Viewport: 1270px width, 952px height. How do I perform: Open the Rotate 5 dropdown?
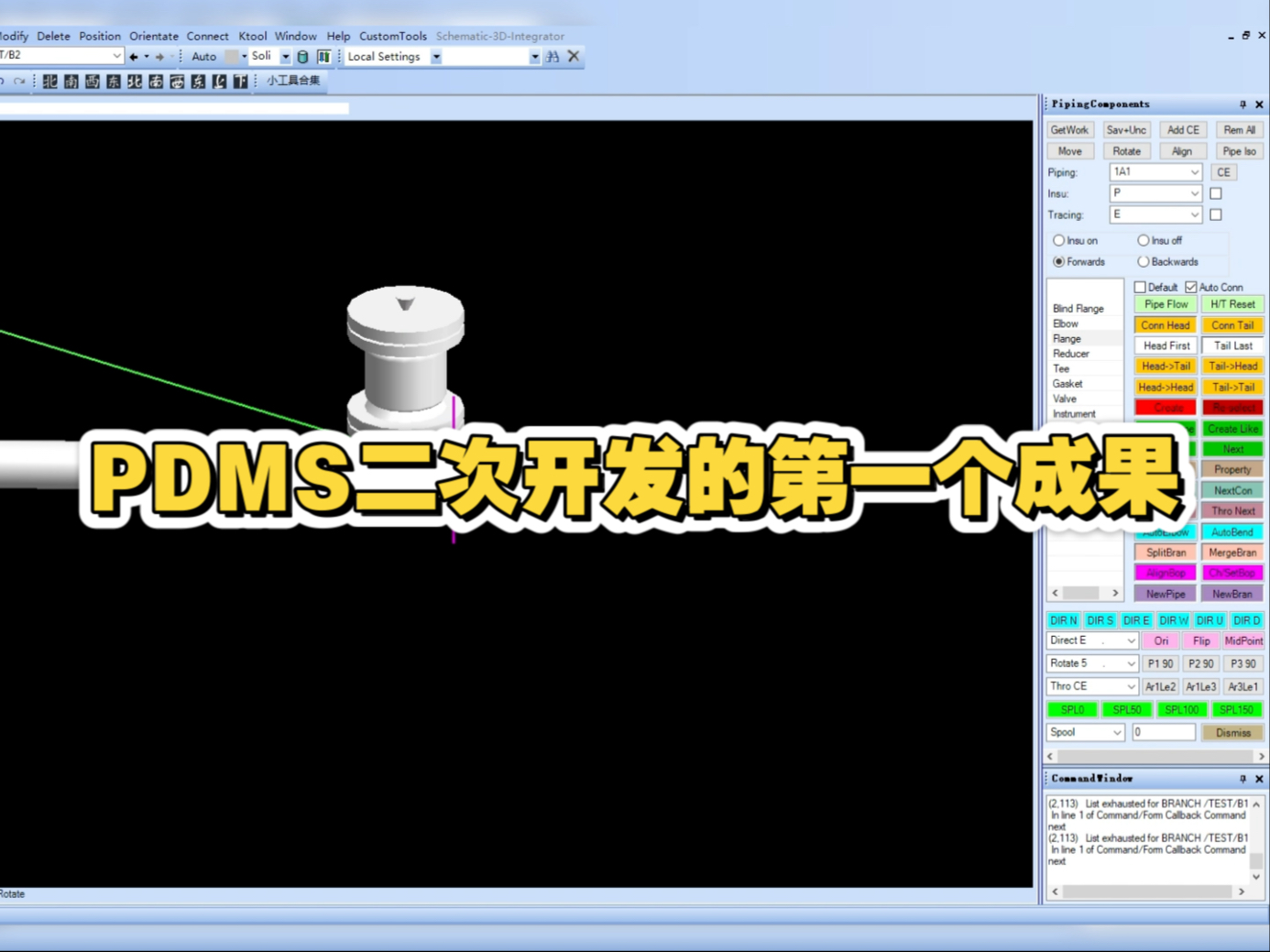(x=1131, y=662)
